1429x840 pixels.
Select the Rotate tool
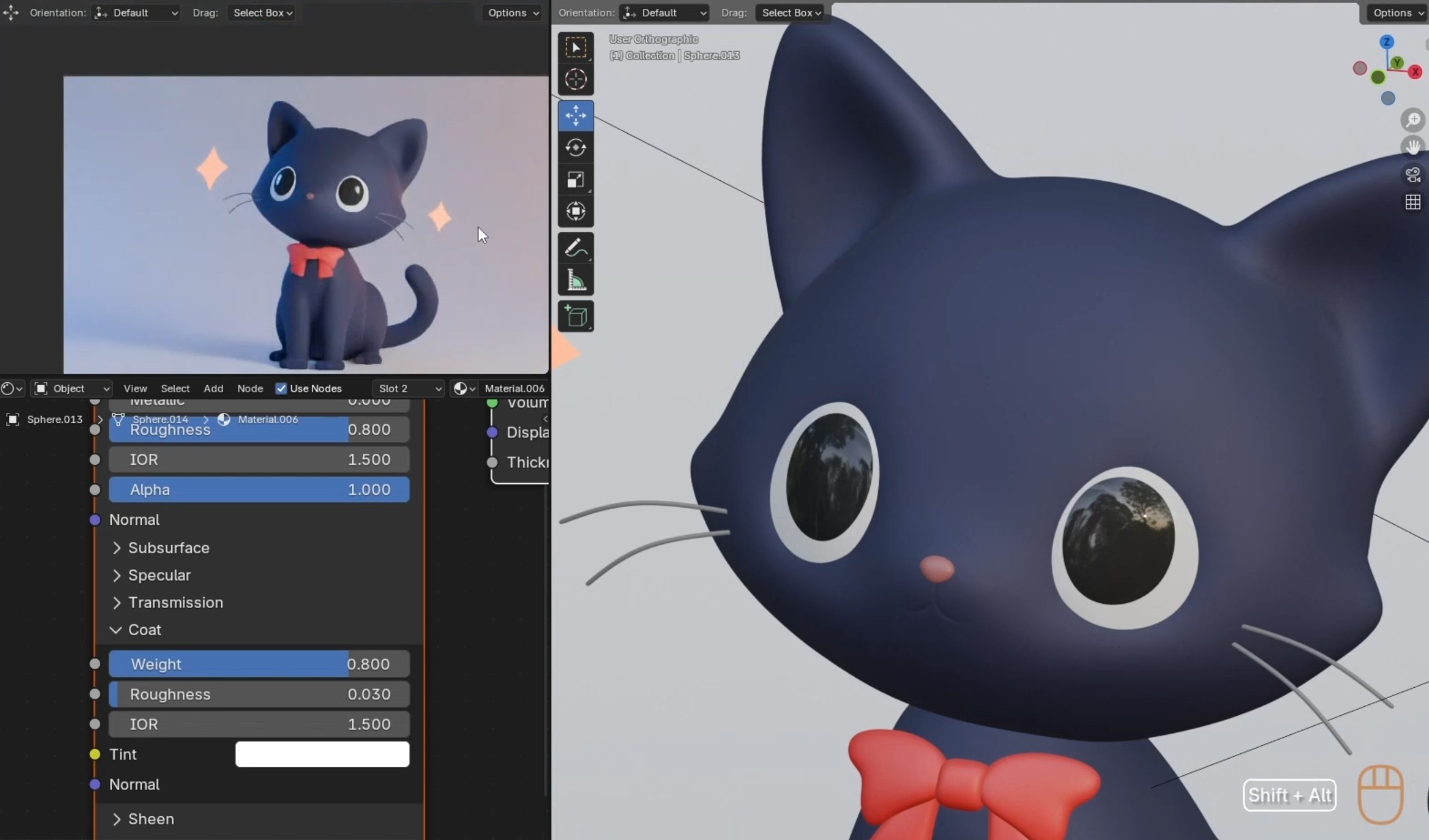[x=575, y=147]
